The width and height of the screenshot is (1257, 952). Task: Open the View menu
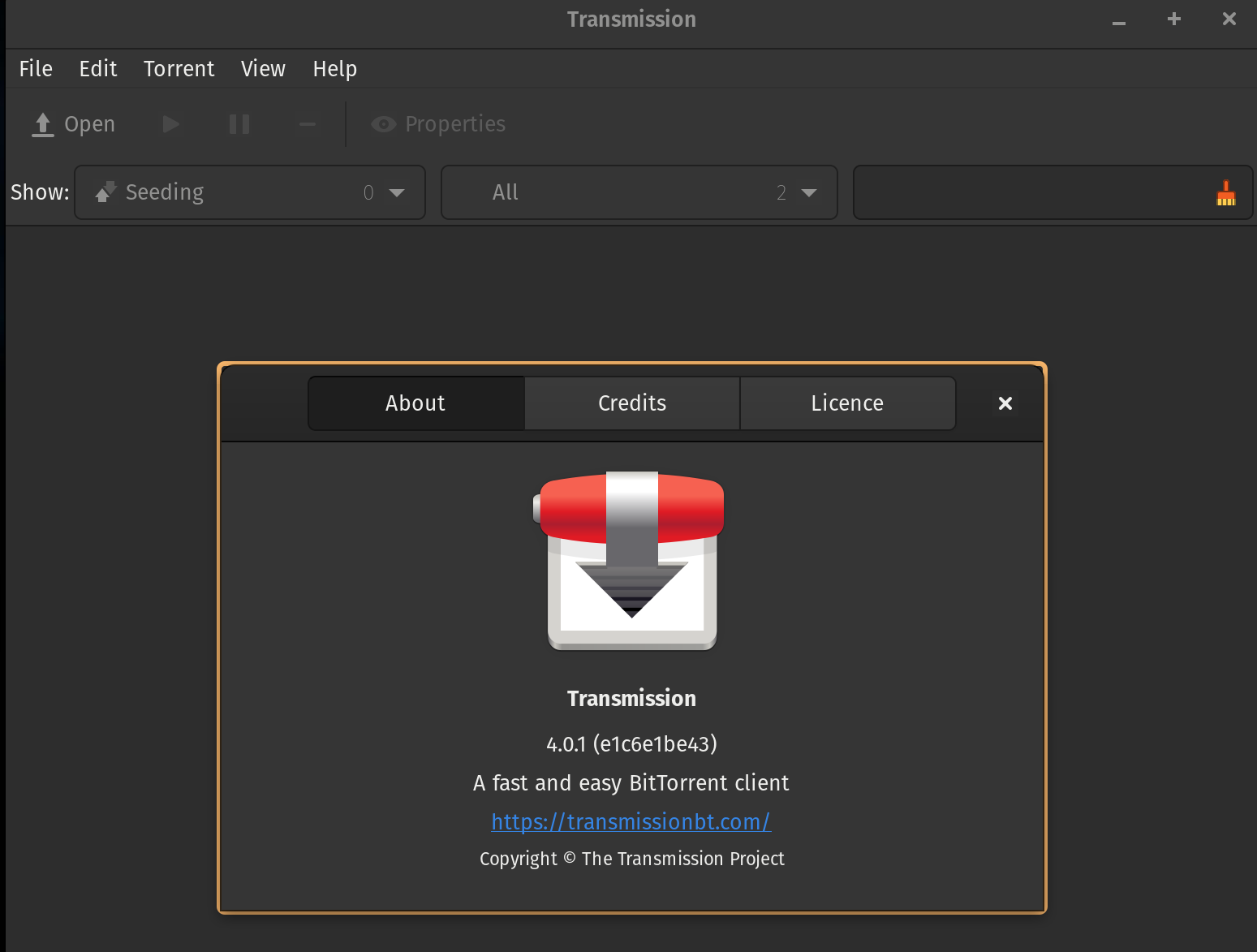(263, 68)
